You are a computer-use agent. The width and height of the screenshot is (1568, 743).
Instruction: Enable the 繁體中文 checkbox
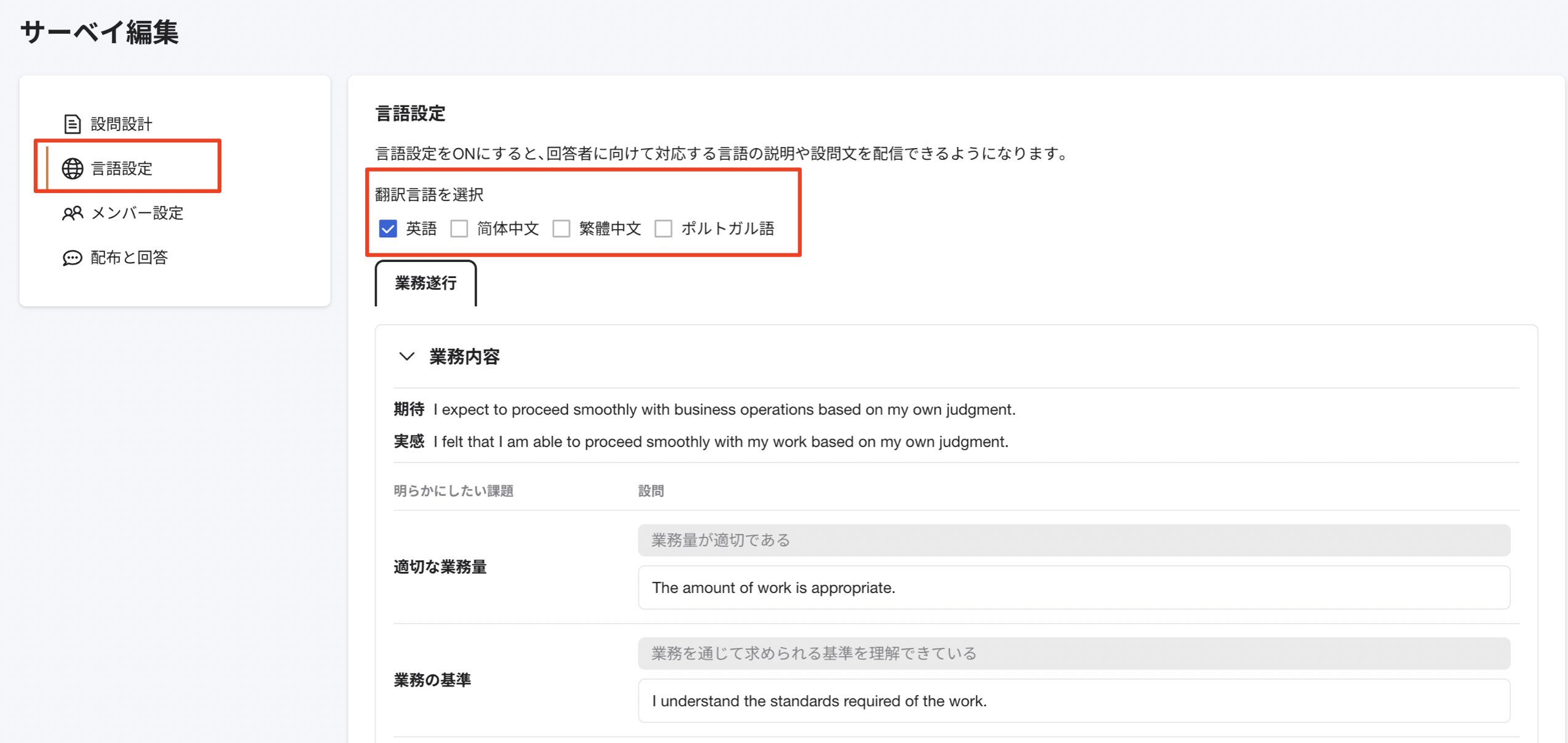pyautogui.click(x=561, y=229)
